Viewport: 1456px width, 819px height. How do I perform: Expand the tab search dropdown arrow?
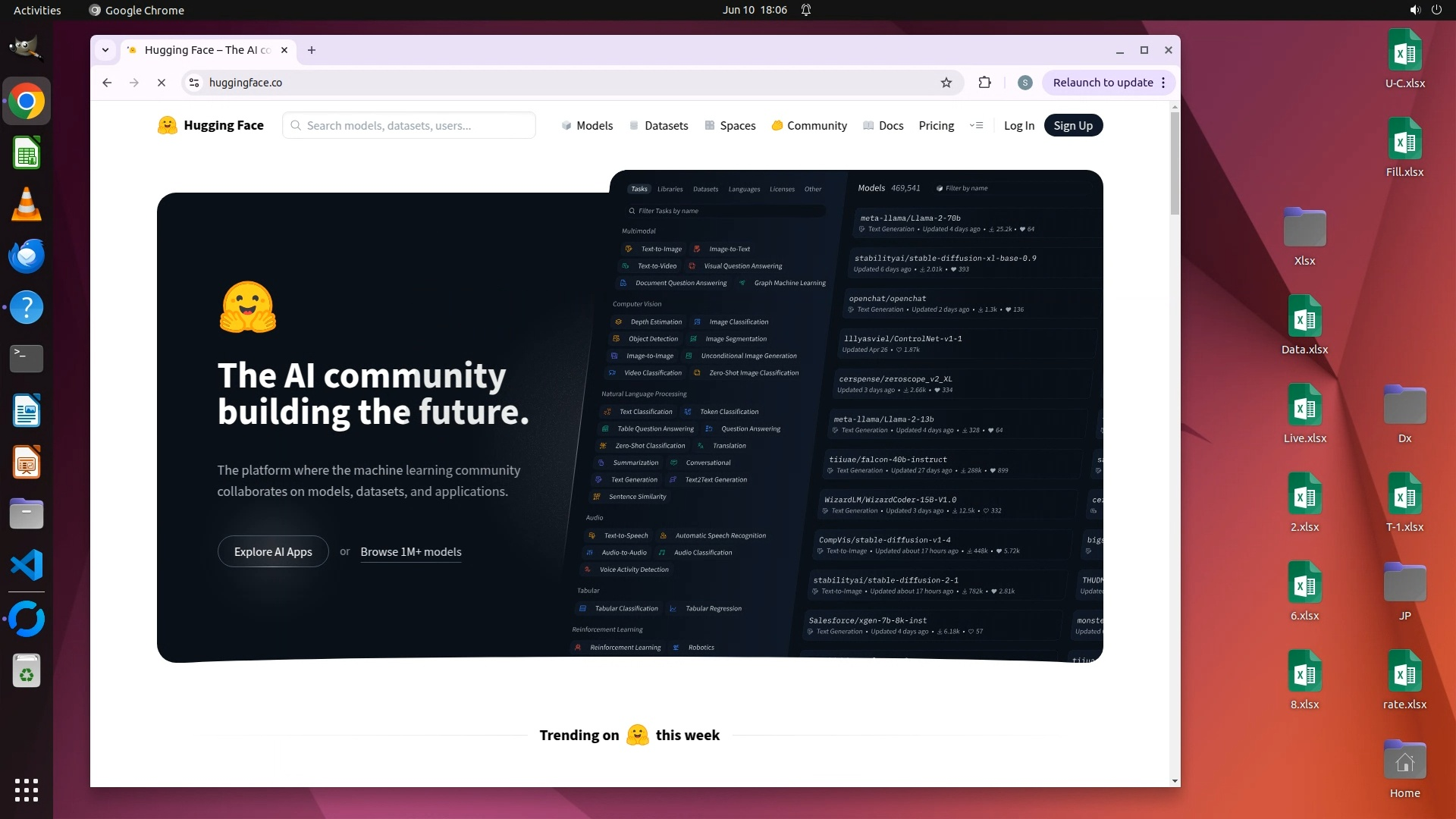pyautogui.click(x=105, y=50)
